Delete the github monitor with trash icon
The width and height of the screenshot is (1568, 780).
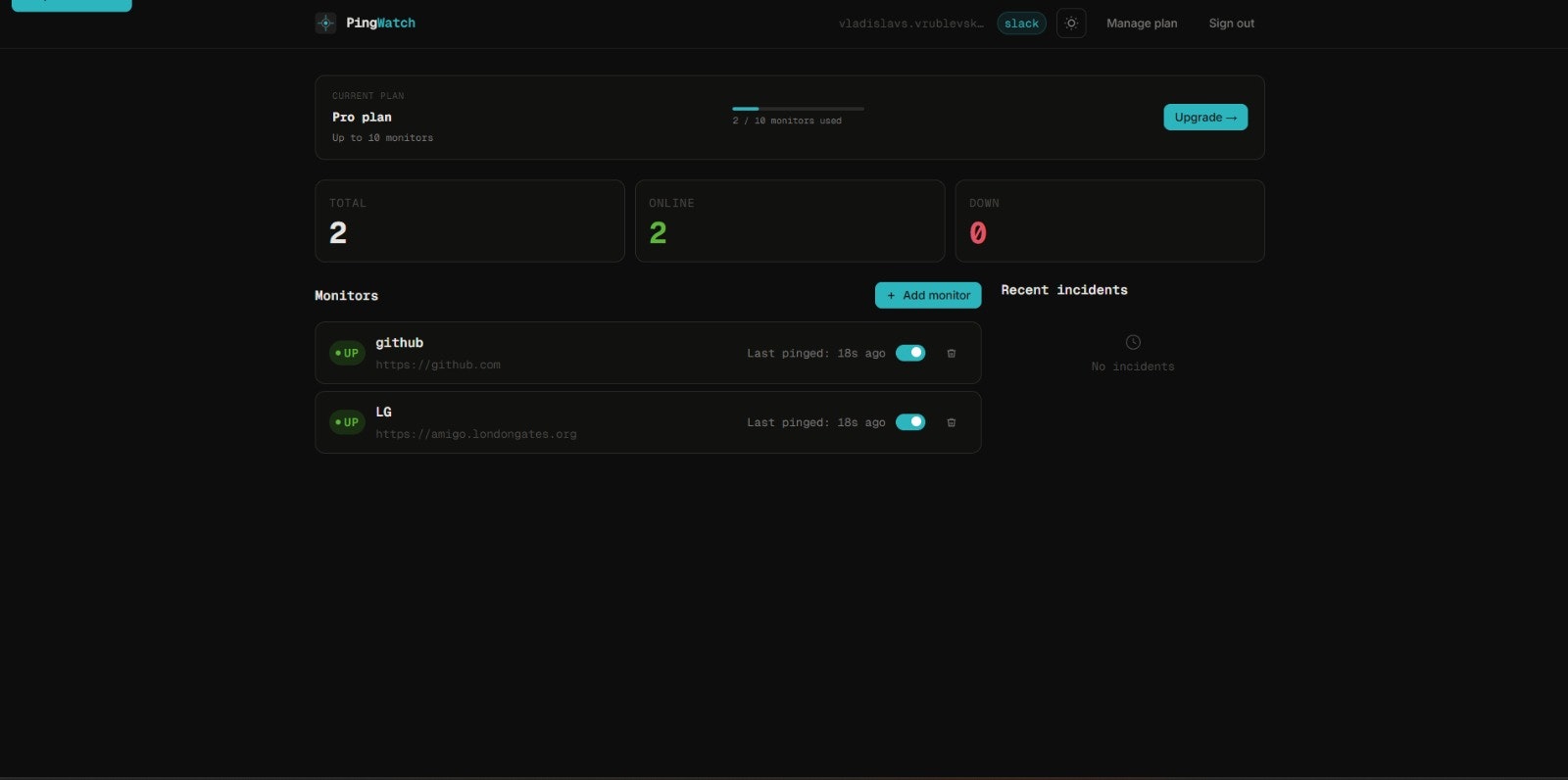[951, 353]
